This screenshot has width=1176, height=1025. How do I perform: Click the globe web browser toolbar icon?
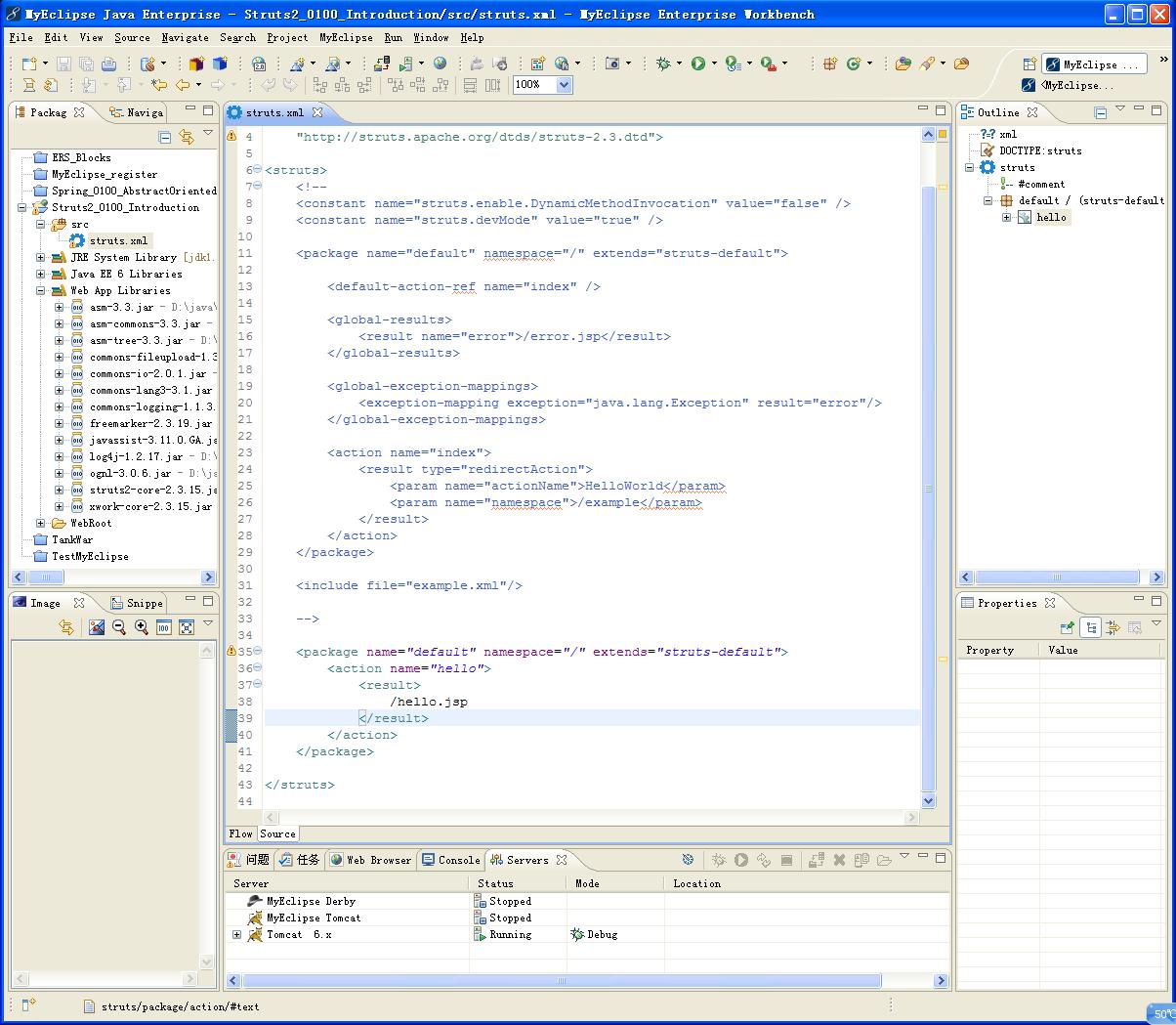point(440,64)
